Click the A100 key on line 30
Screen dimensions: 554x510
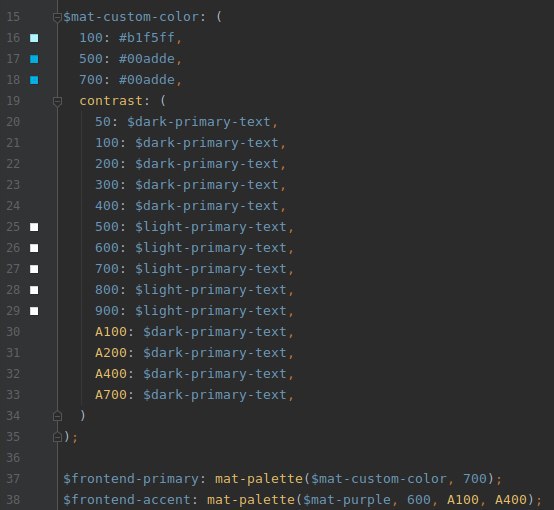(x=111, y=332)
